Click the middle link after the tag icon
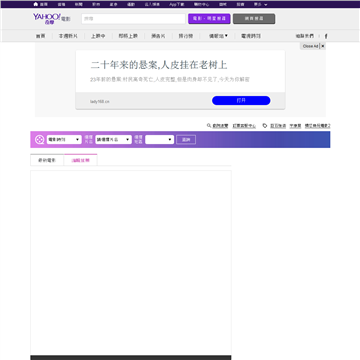360x360 pixels. 295,126
